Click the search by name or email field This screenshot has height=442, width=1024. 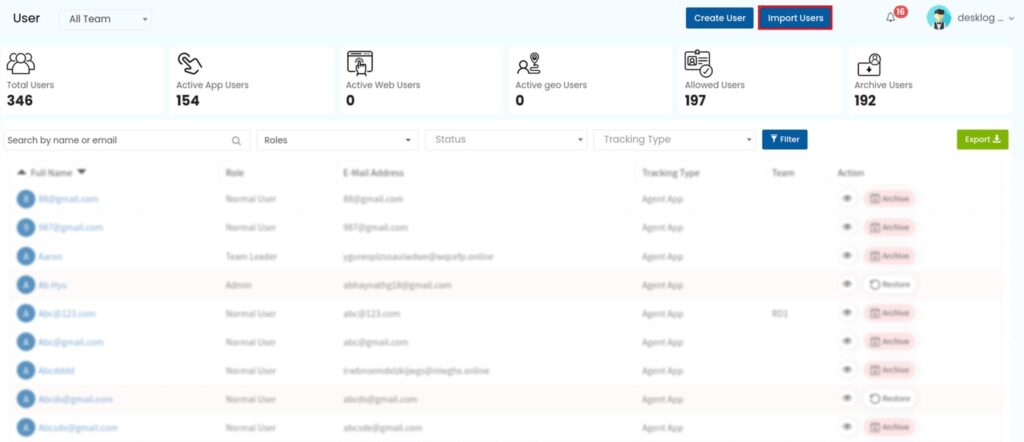coord(115,141)
